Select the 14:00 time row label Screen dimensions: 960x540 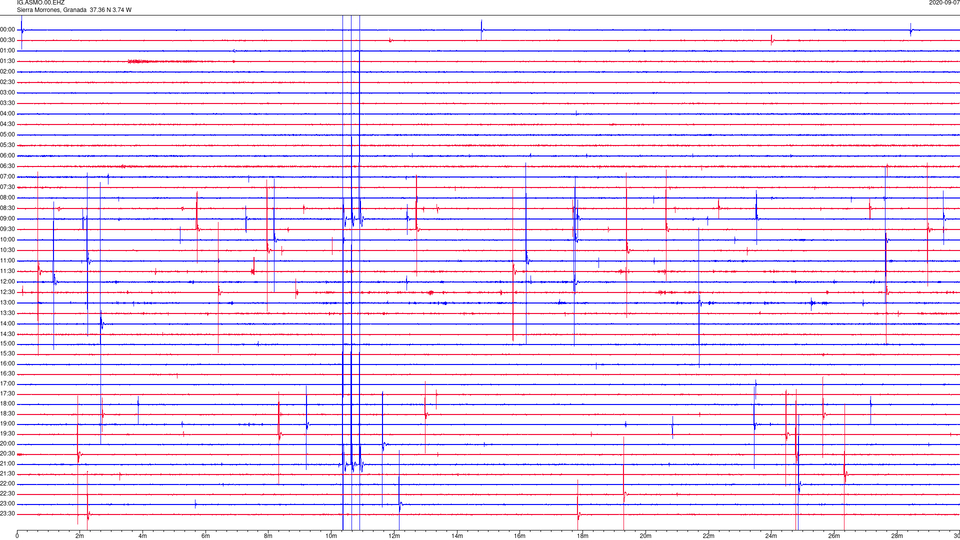tap(8, 323)
